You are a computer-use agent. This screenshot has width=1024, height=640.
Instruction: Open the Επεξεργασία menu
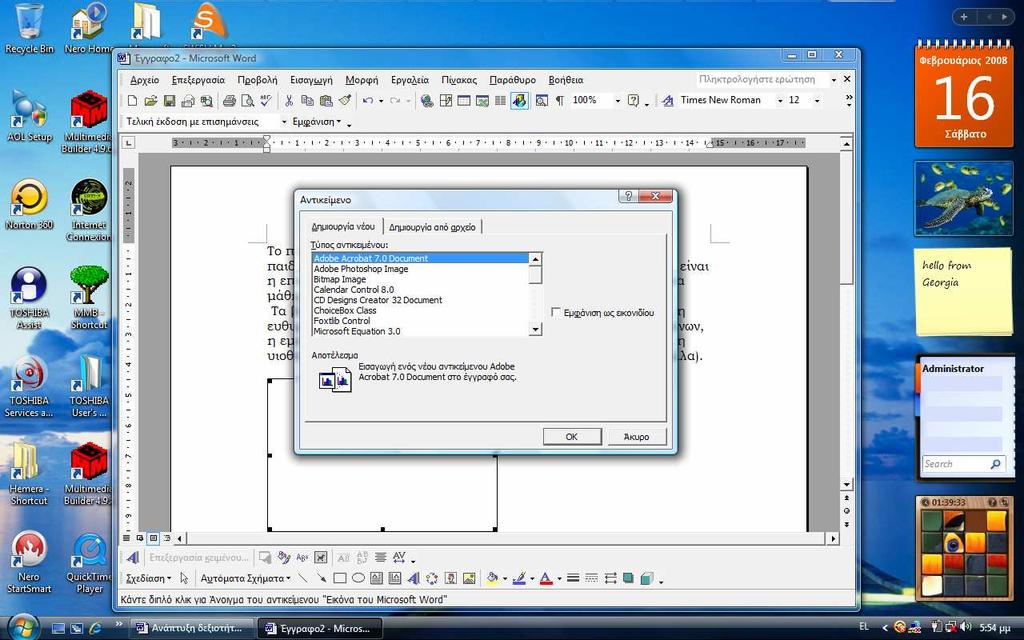pyautogui.click(x=198, y=80)
